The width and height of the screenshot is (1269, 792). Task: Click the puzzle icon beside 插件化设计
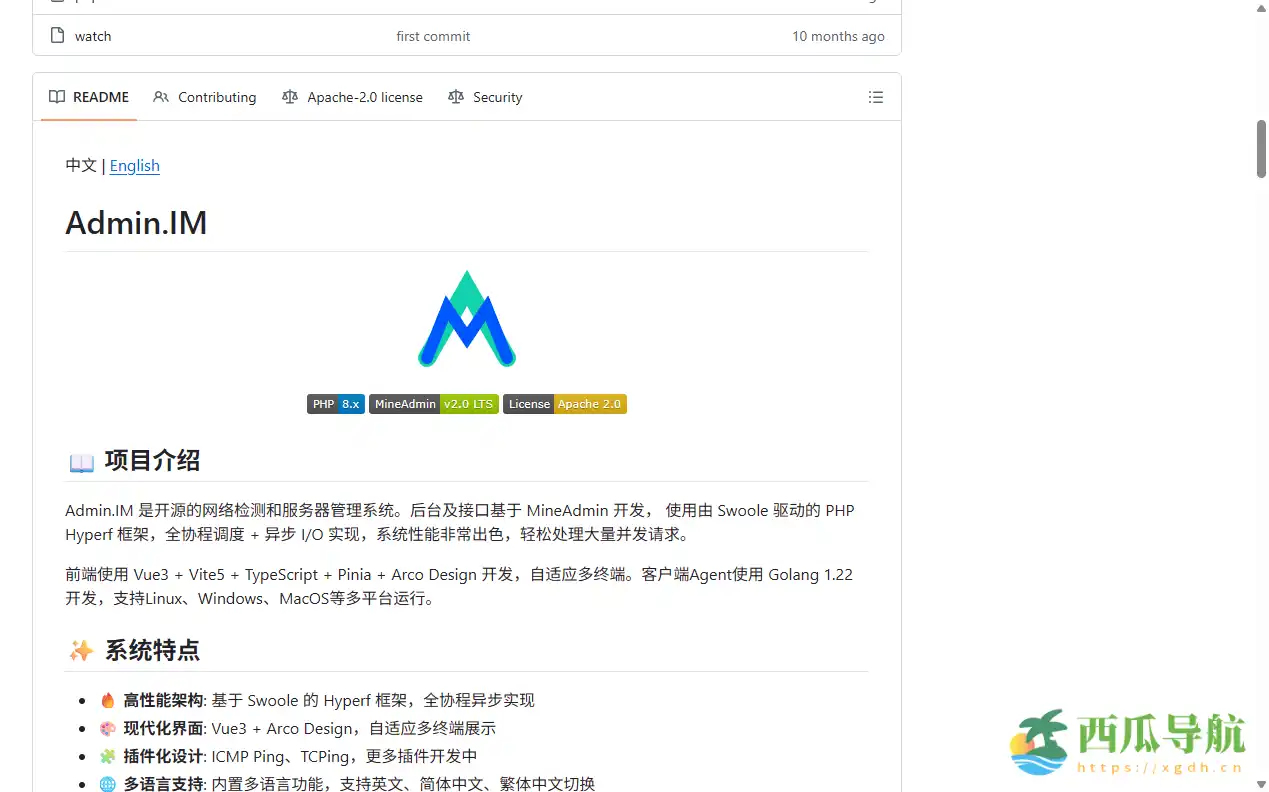[107, 756]
